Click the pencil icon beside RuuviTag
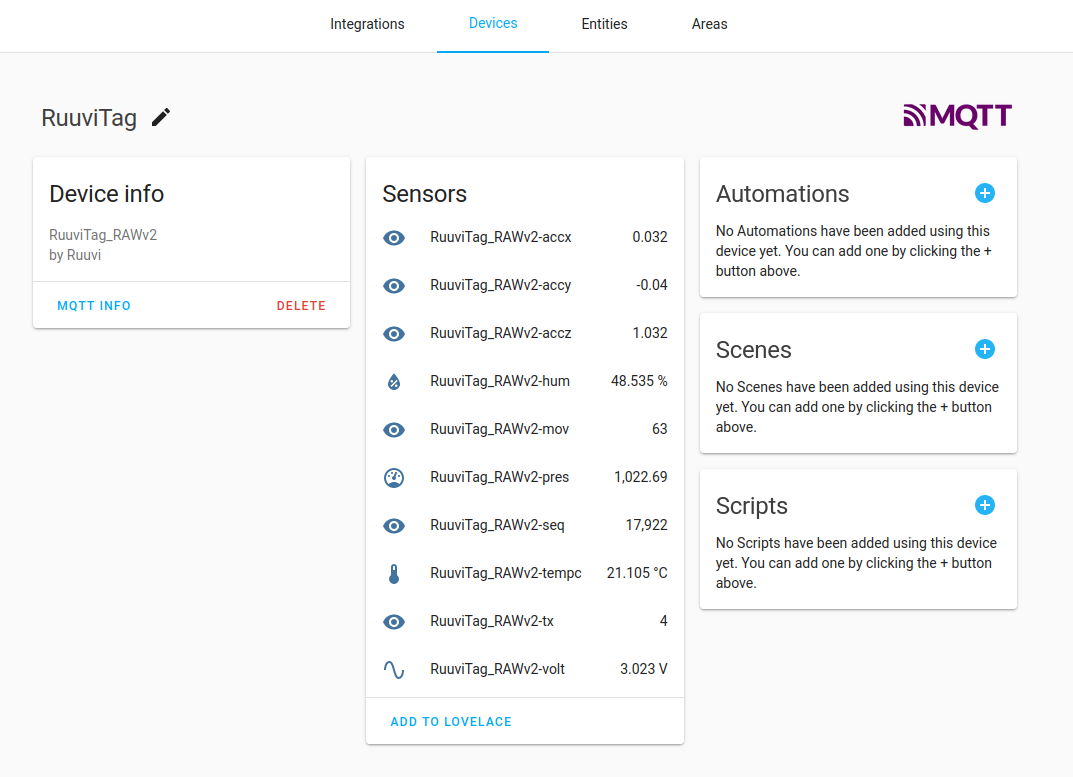The height and width of the screenshot is (777, 1073). tap(161, 118)
